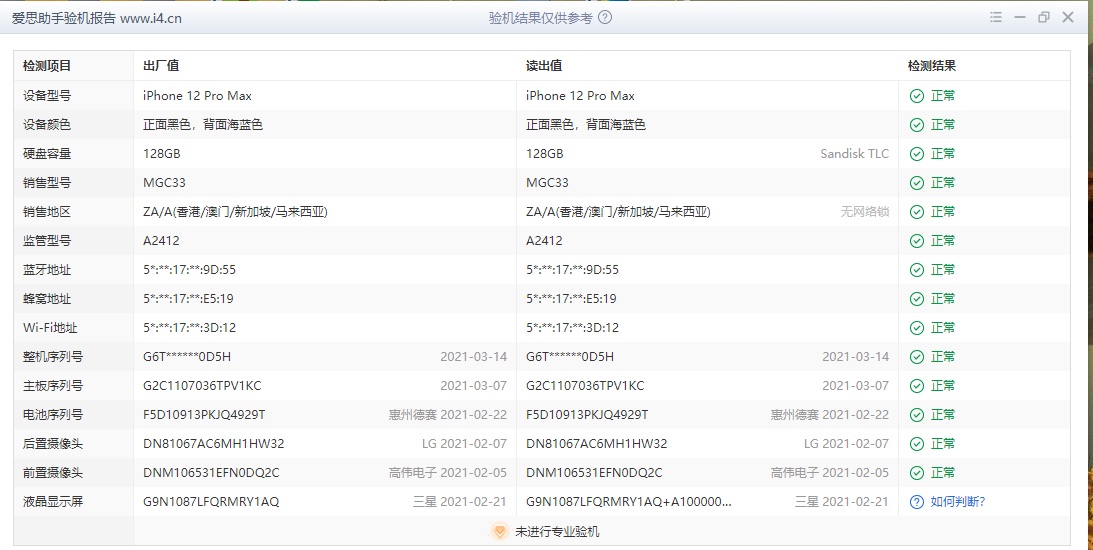
Task: Click the 读出值 column header
Action: tap(544, 66)
